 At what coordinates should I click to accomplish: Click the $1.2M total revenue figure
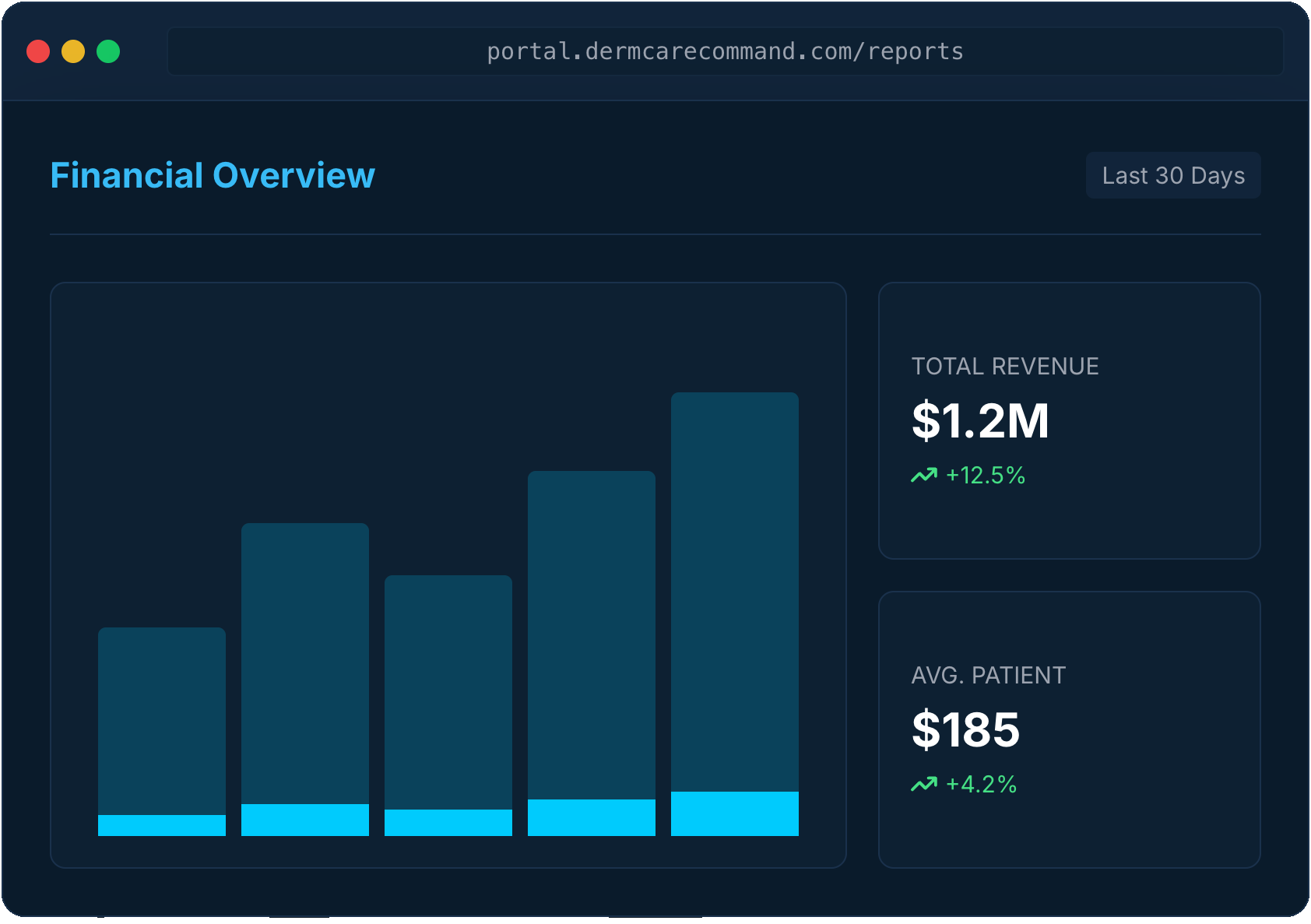[979, 421]
